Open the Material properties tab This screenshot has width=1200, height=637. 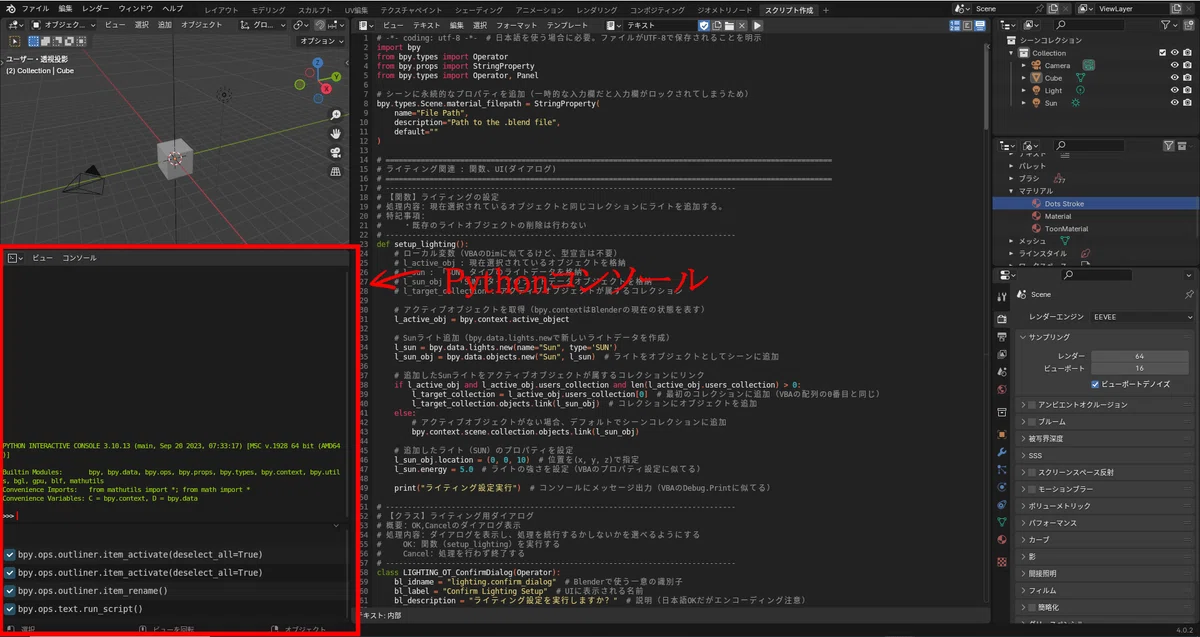(x=1002, y=539)
